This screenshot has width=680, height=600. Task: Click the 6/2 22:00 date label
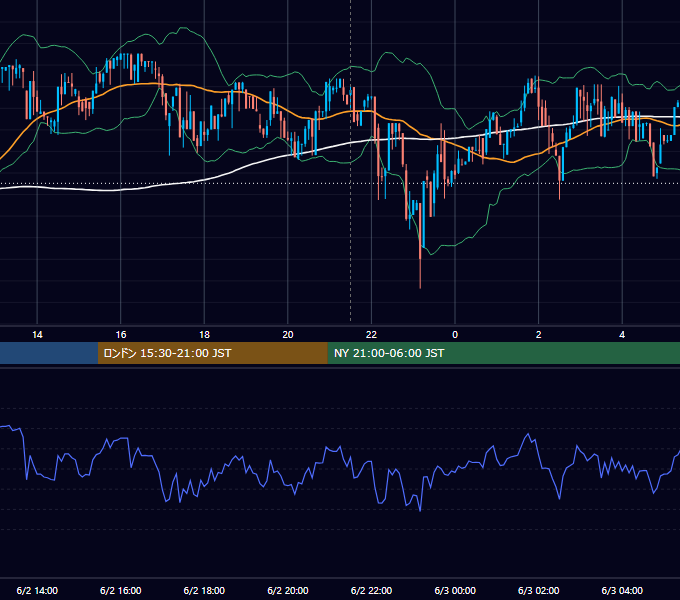[371, 590]
